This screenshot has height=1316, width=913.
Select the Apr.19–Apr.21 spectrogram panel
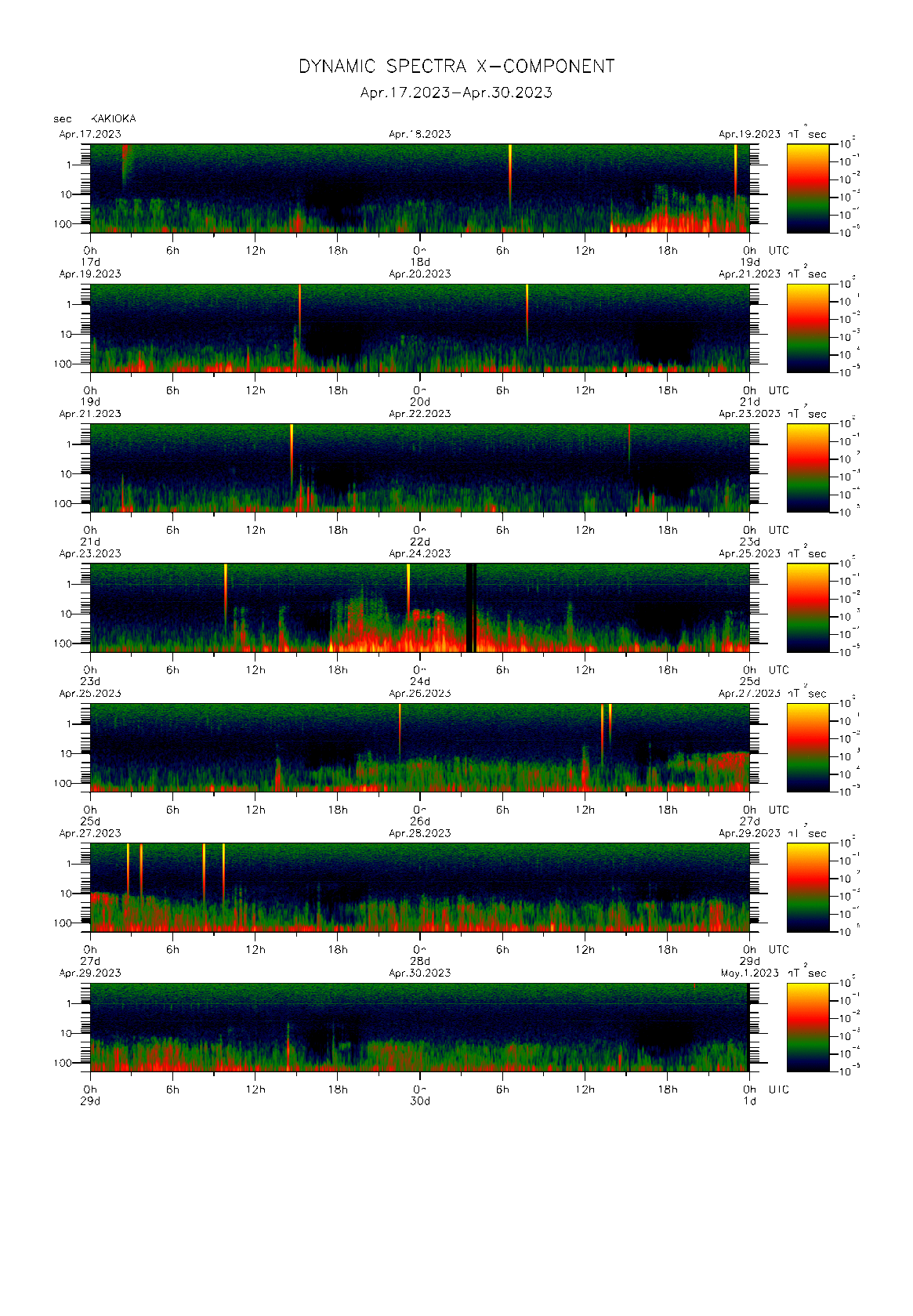(420, 328)
